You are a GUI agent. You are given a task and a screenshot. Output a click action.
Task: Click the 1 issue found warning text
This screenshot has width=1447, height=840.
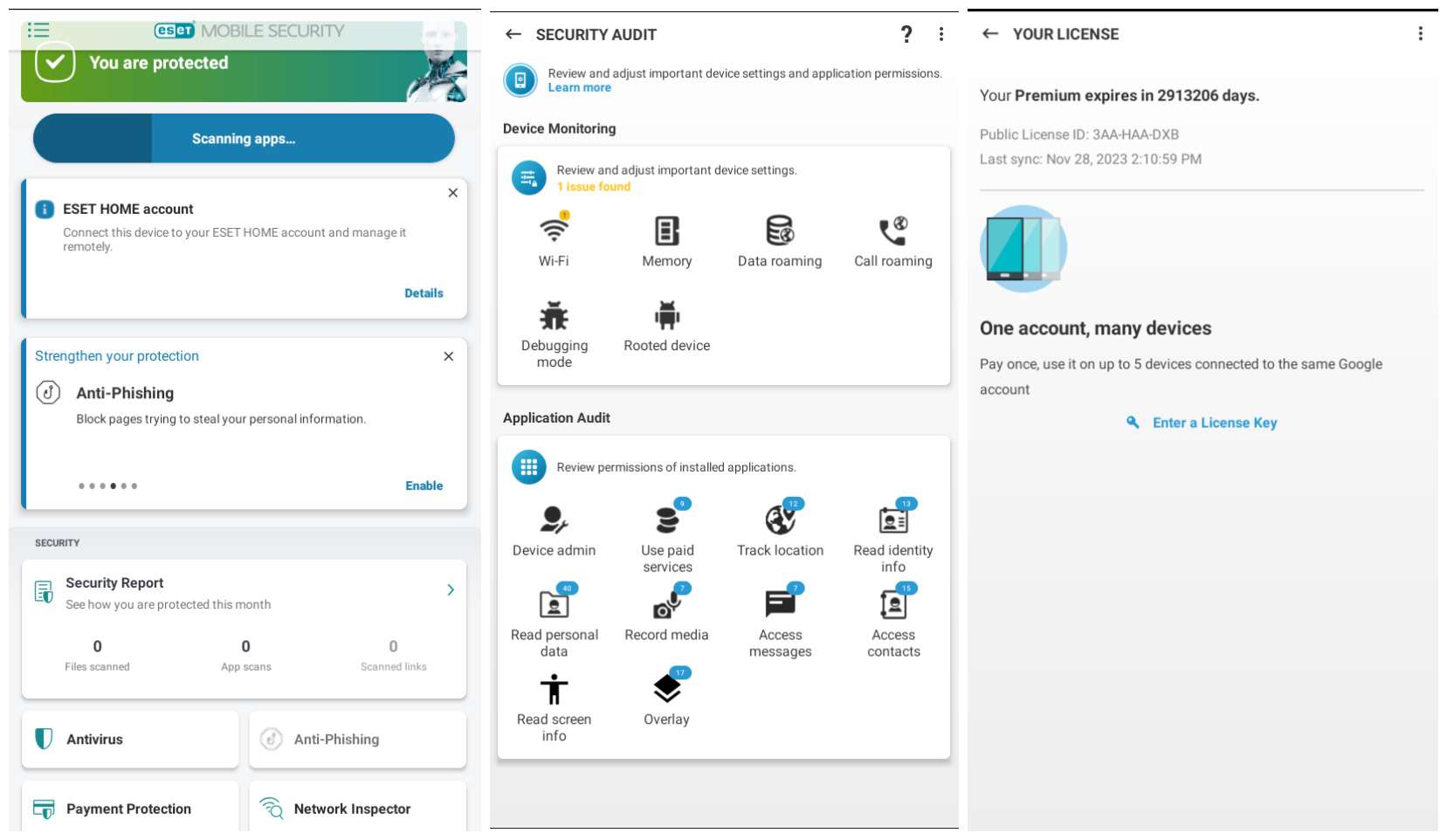click(594, 187)
